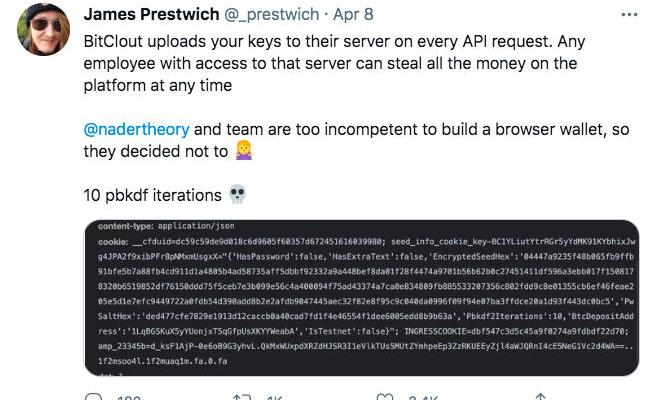The height and width of the screenshot is (400, 658).
Task: Click the 1K retweet count
Action: coord(272,398)
